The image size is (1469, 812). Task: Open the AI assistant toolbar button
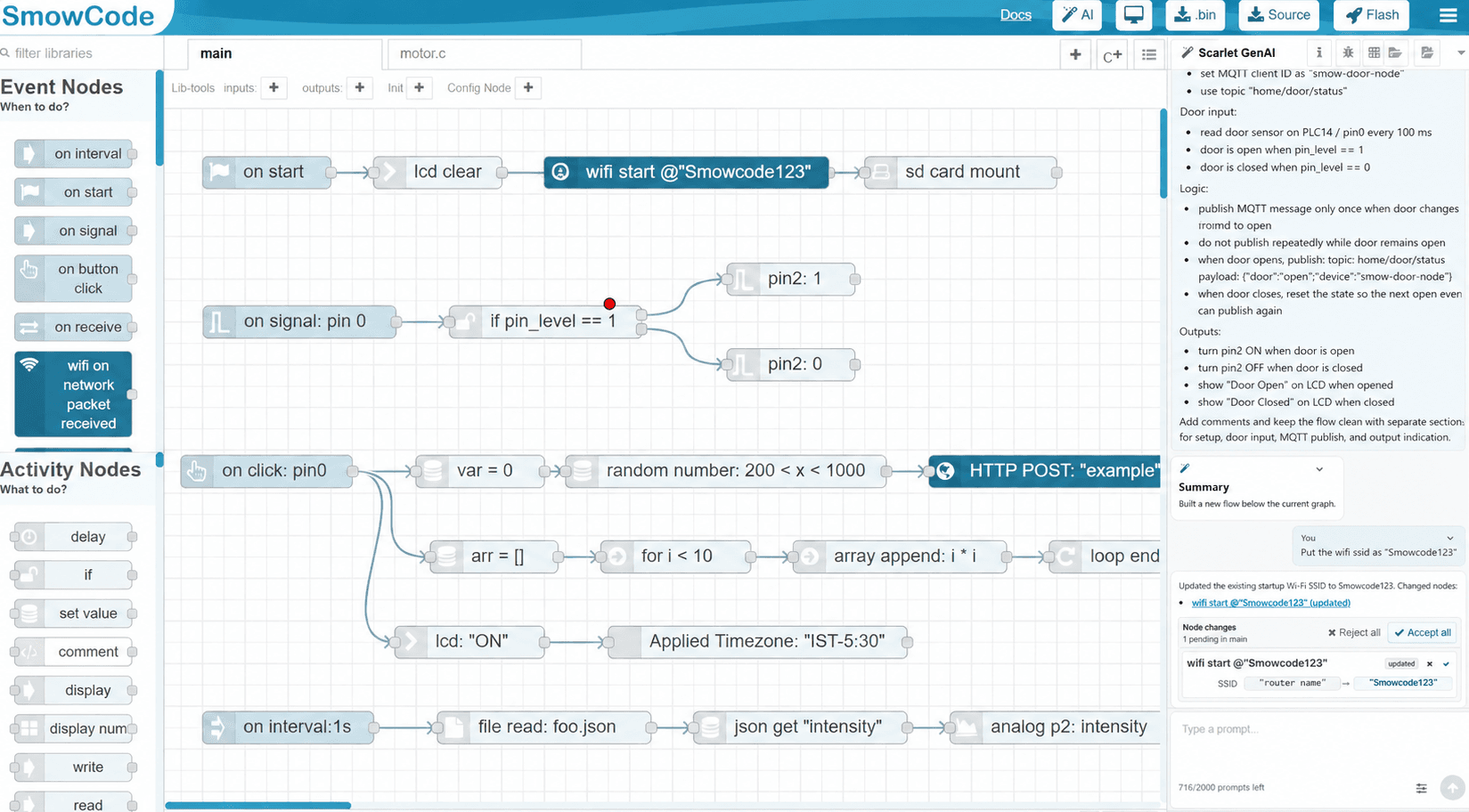(x=1077, y=15)
